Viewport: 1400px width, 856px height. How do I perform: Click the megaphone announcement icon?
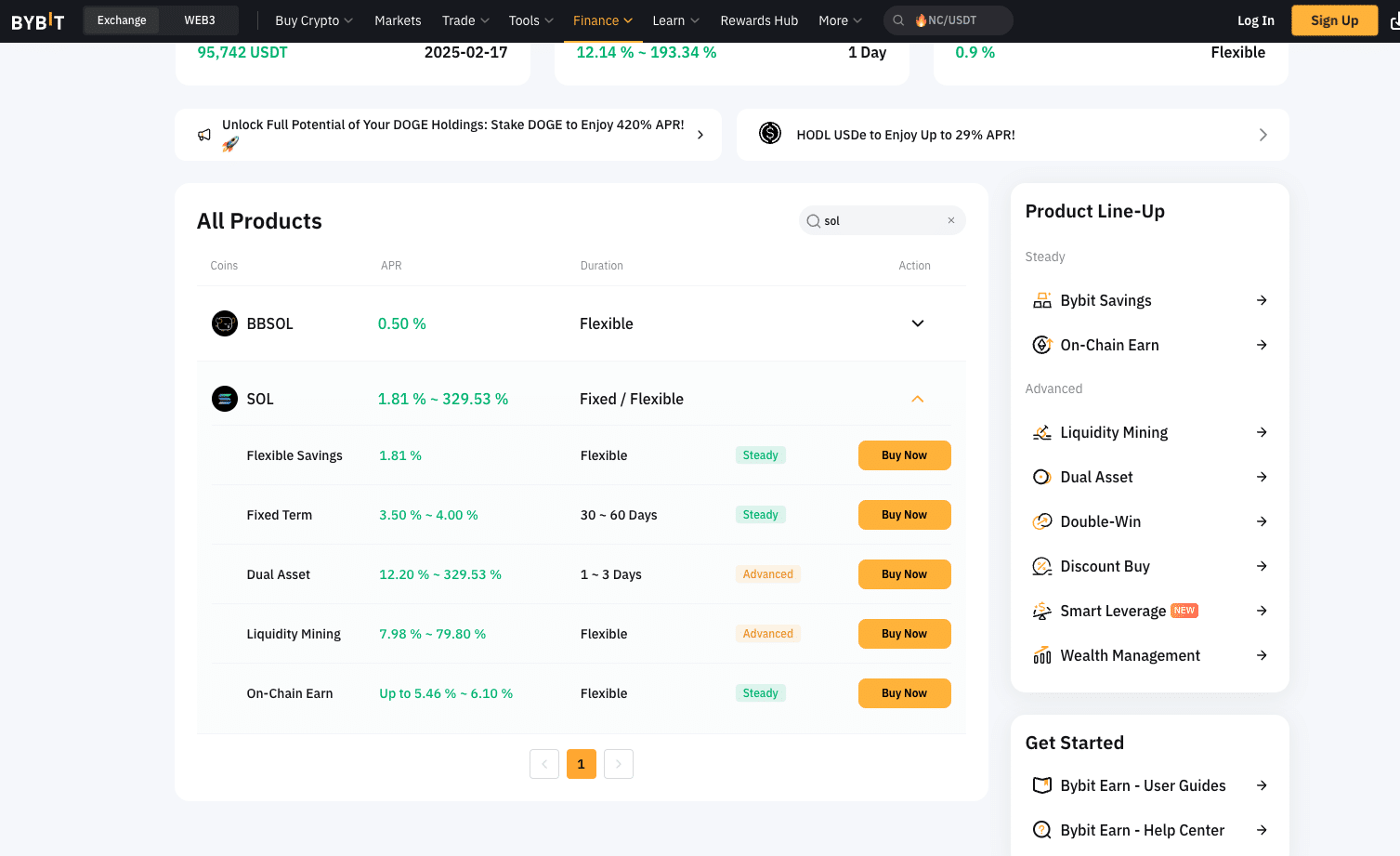(x=204, y=135)
